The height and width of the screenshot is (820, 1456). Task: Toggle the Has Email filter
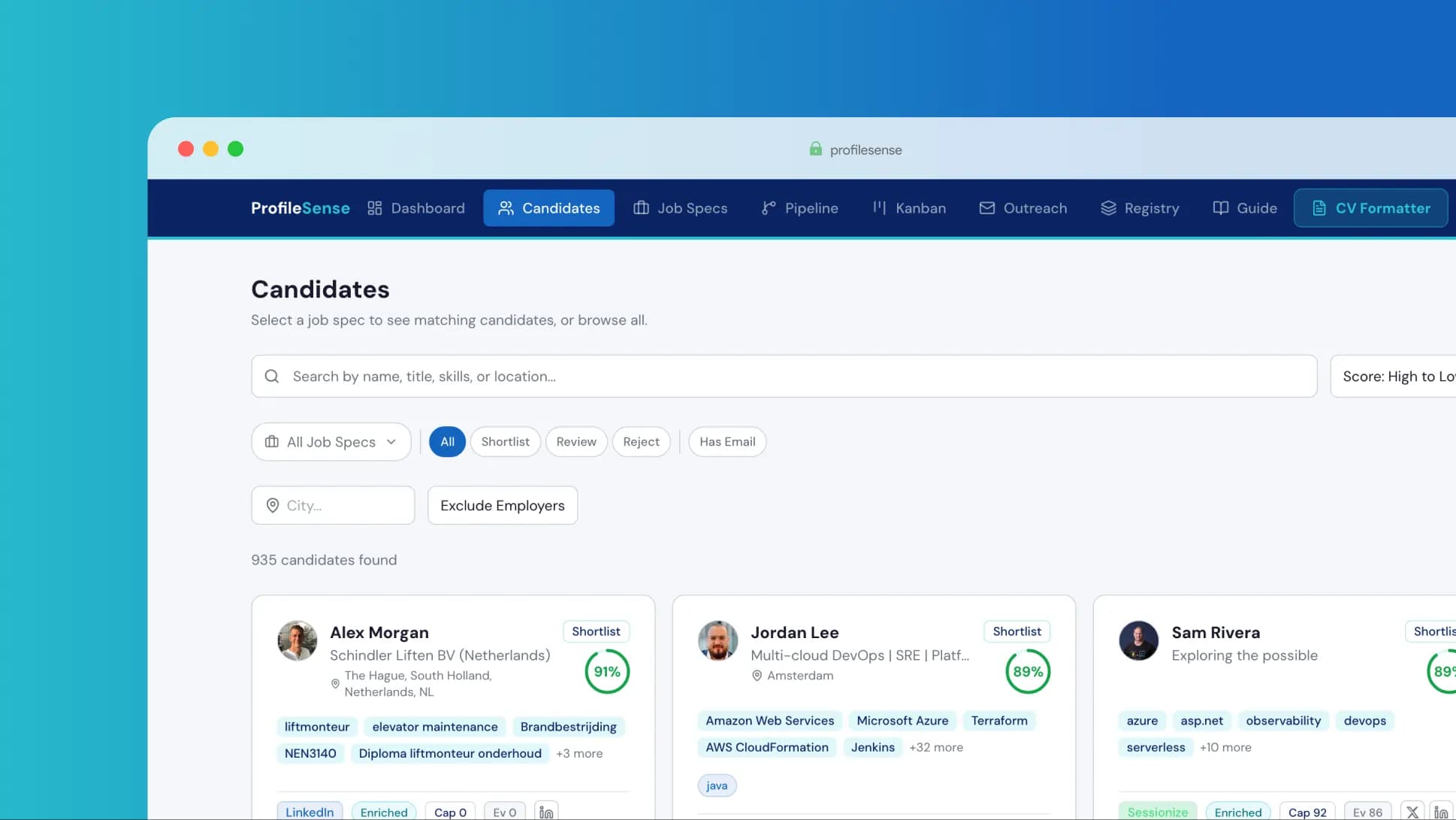tap(726, 442)
